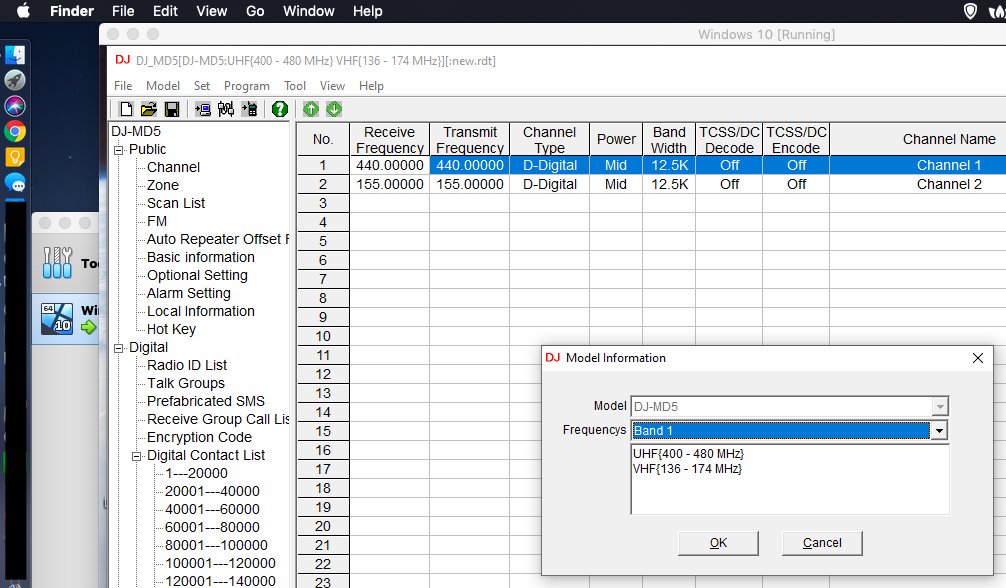Image resolution: width=1006 pixels, height=588 pixels.
Task: Open Launchpad rocket icon in Dock
Action: (x=15, y=80)
